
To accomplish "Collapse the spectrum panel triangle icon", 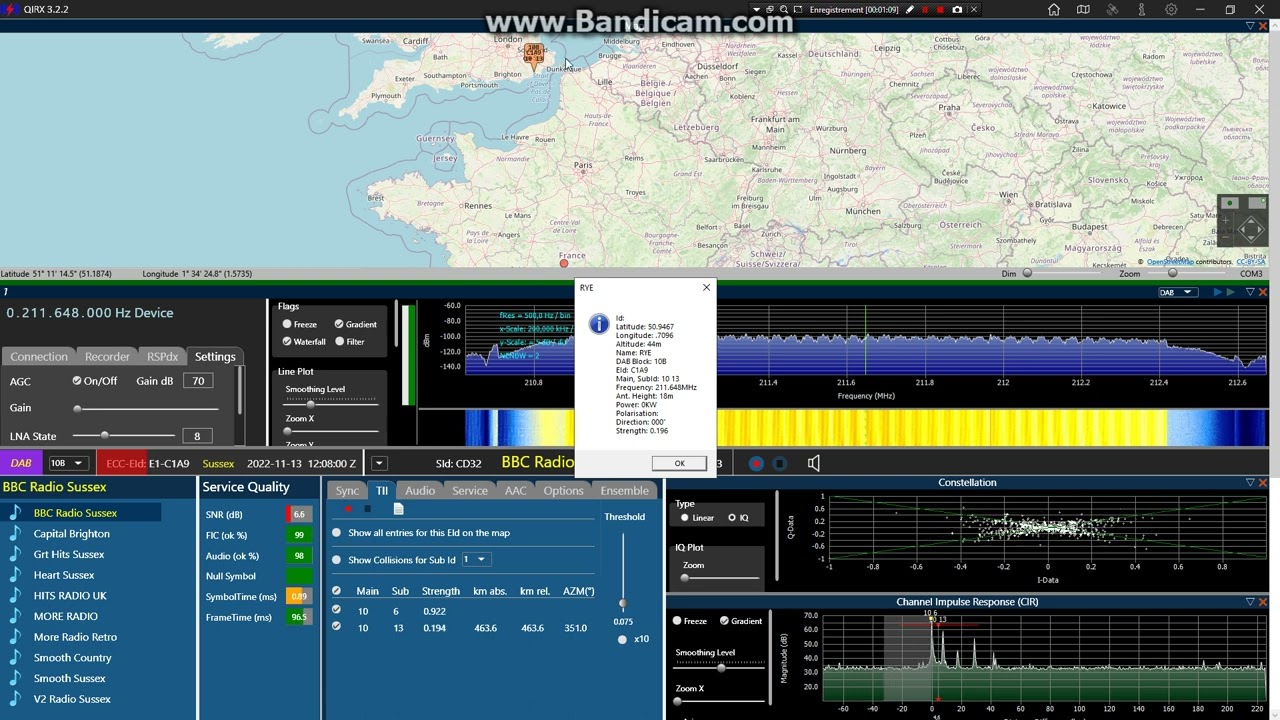I will pyautogui.click(x=1250, y=292).
